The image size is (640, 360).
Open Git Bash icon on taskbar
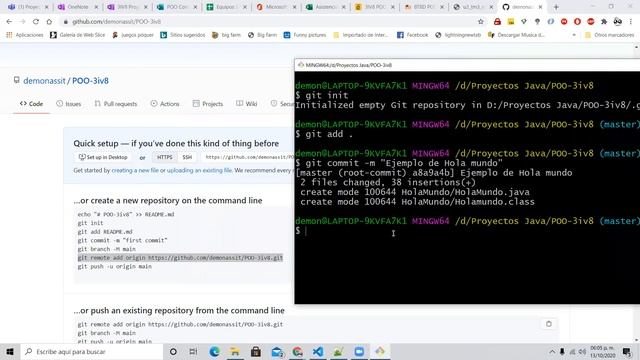380,351
